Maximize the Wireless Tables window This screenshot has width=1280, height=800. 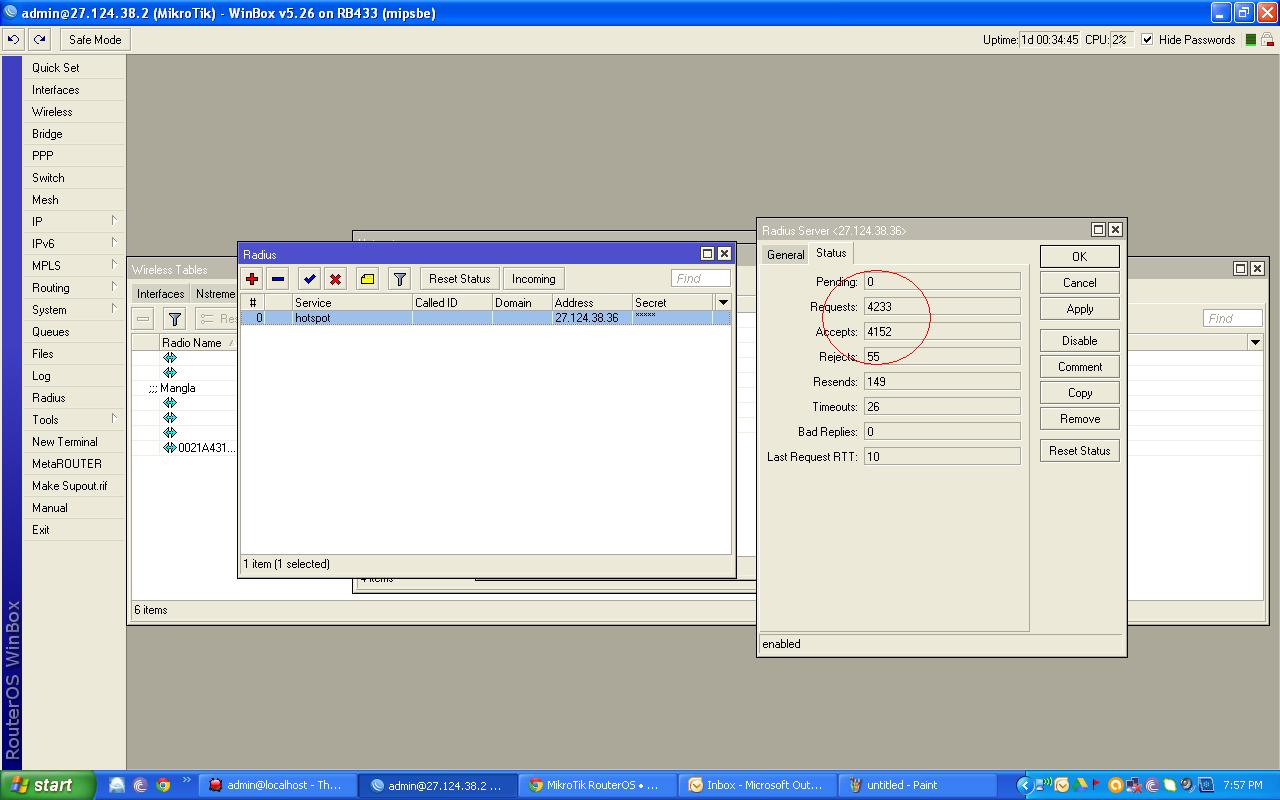[1241, 269]
